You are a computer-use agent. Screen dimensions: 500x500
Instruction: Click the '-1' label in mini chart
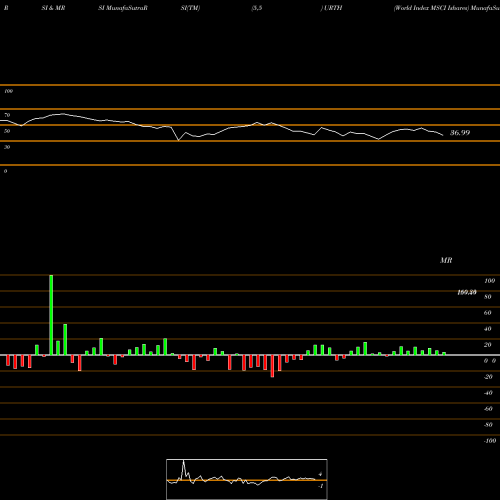321,486
